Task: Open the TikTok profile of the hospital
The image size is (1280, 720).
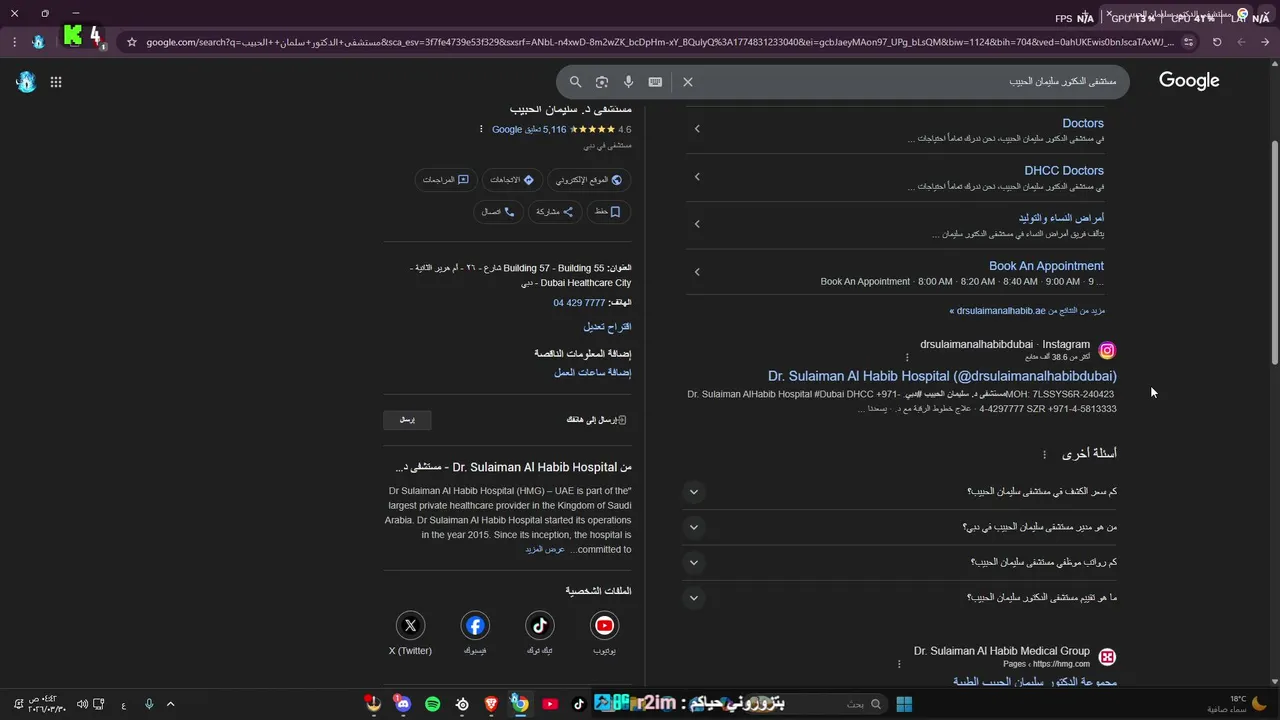Action: point(540,626)
